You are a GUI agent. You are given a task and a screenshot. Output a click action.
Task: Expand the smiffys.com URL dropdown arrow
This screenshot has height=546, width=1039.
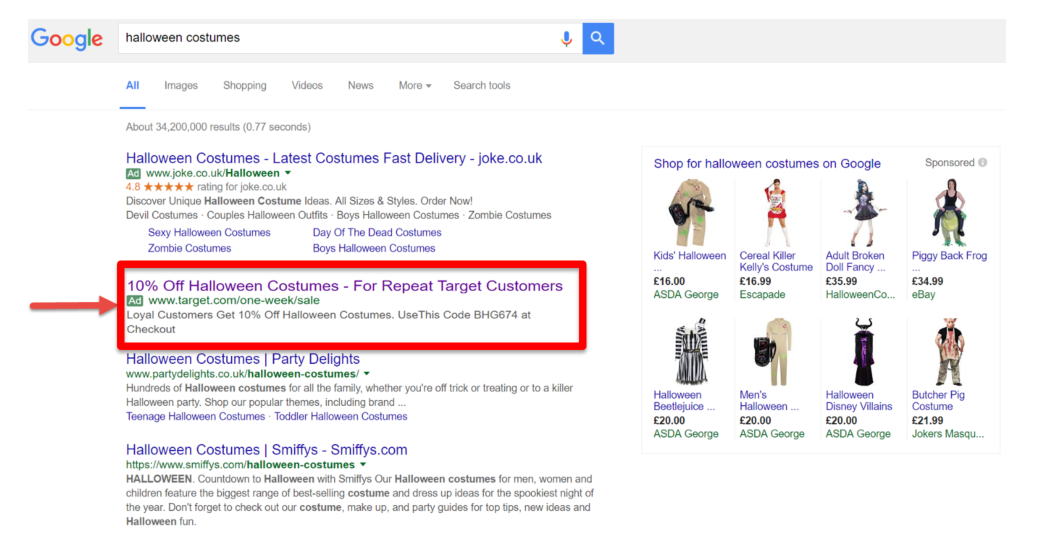point(362,464)
